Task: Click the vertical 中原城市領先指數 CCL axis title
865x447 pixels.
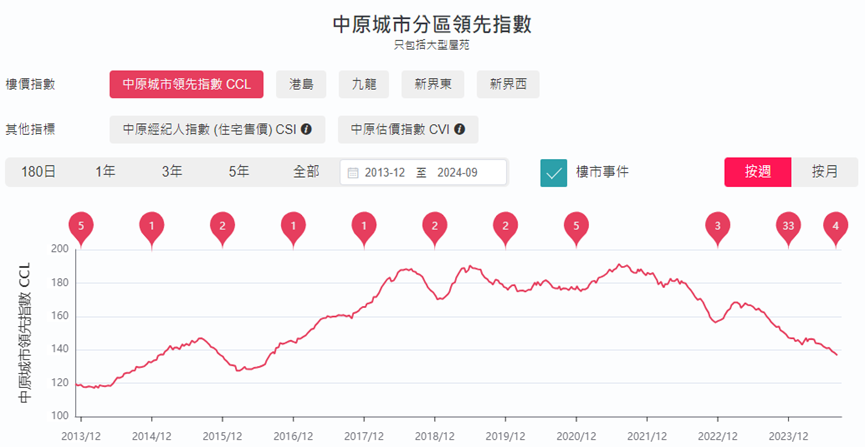Action: coord(24,332)
